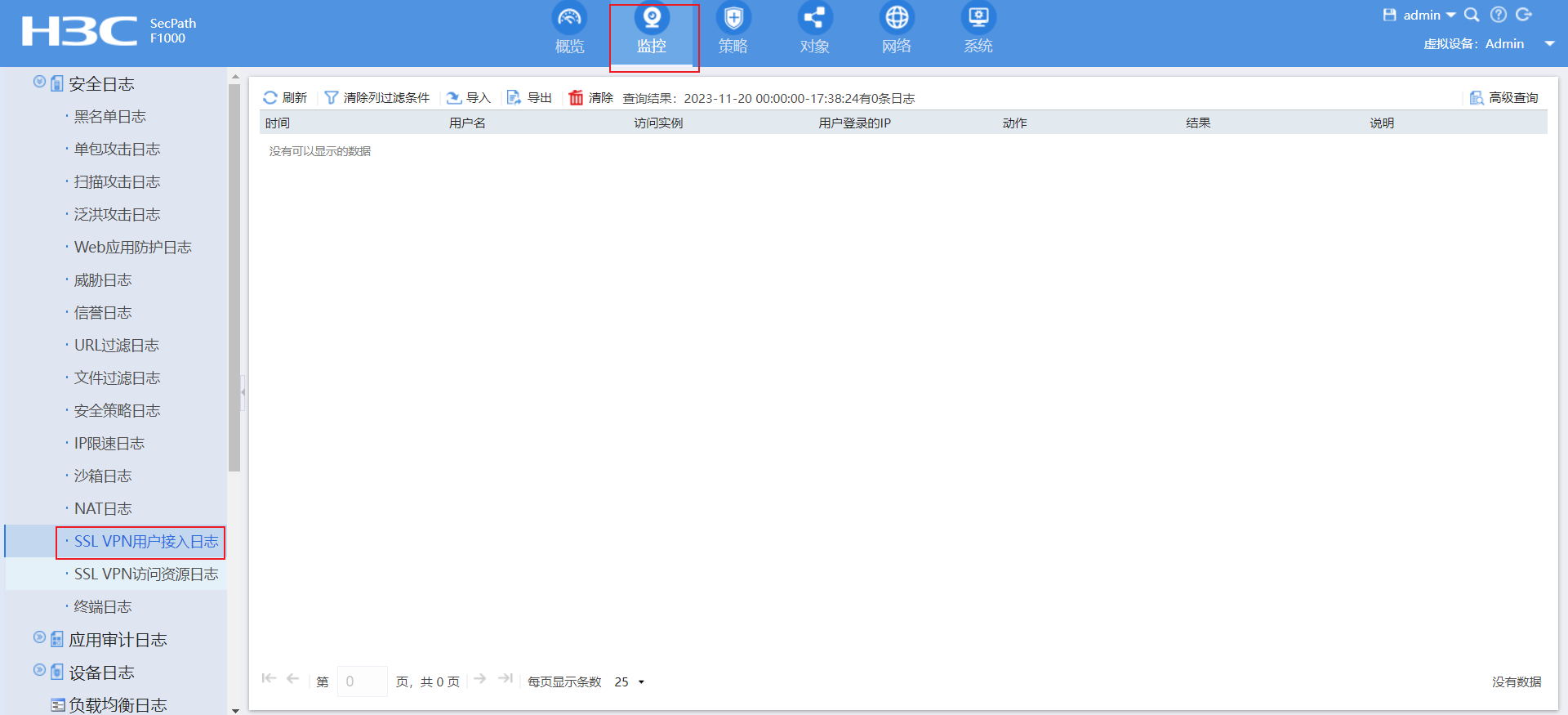Click the 清除 delete logs button
The height and width of the screenshot is (715, 1568).
tap(590, 98)
